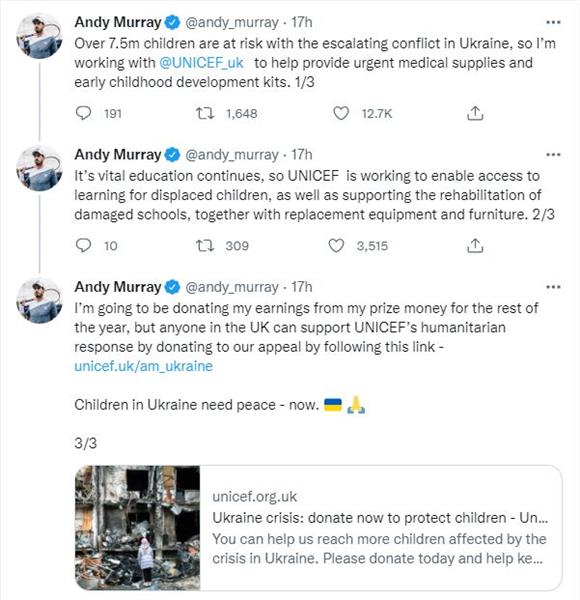Reply to the second tweet with 10 replies
This screenshot has width=580, height=600.
pos(83,246)
